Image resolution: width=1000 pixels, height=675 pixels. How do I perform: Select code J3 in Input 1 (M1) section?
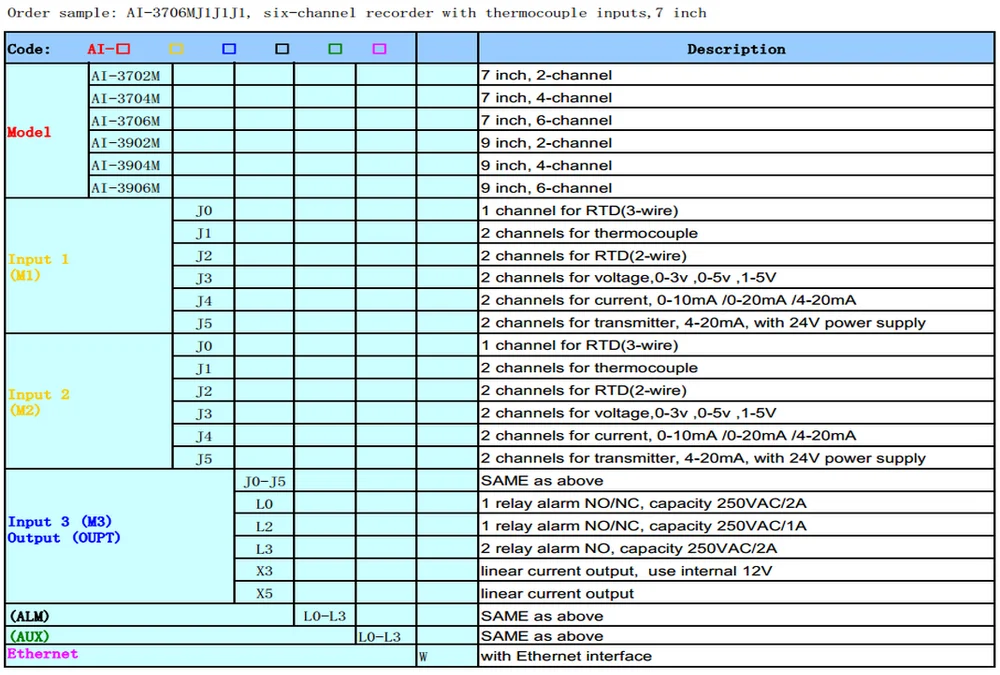pos(203,278)
